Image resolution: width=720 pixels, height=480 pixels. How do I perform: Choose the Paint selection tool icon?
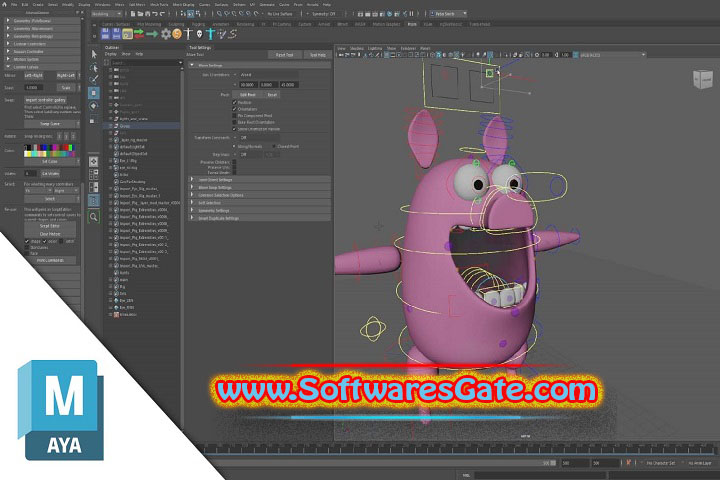[x=95, y=79]
